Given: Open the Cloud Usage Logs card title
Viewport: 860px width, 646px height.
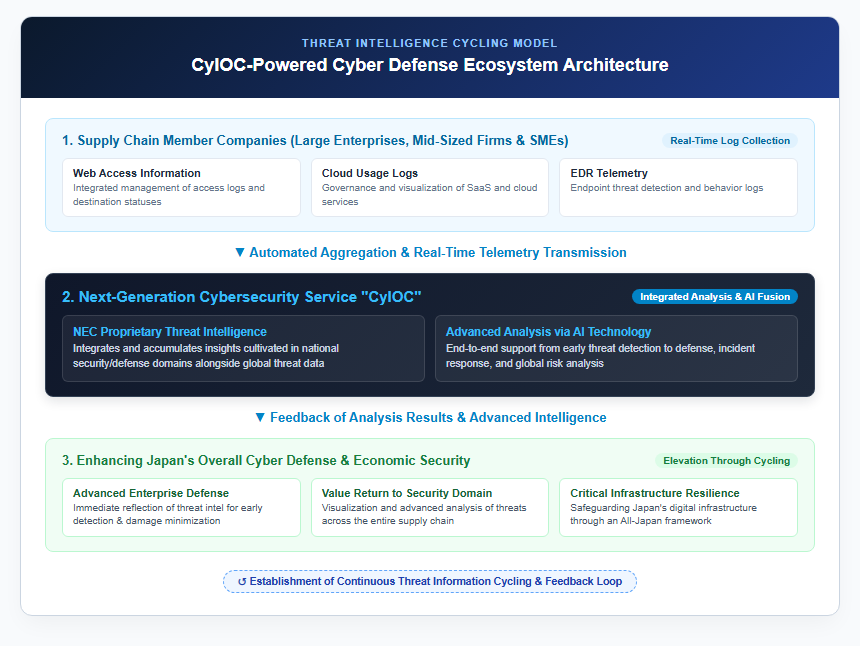Looking at the screenshot, I should (x=370, y=173).
